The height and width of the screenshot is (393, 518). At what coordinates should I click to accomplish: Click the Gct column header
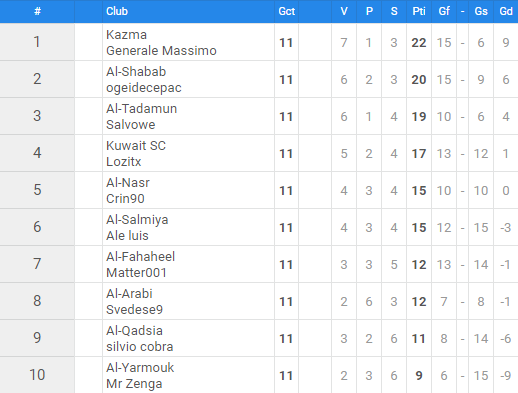pyautogui.click(x=287, y=11)
